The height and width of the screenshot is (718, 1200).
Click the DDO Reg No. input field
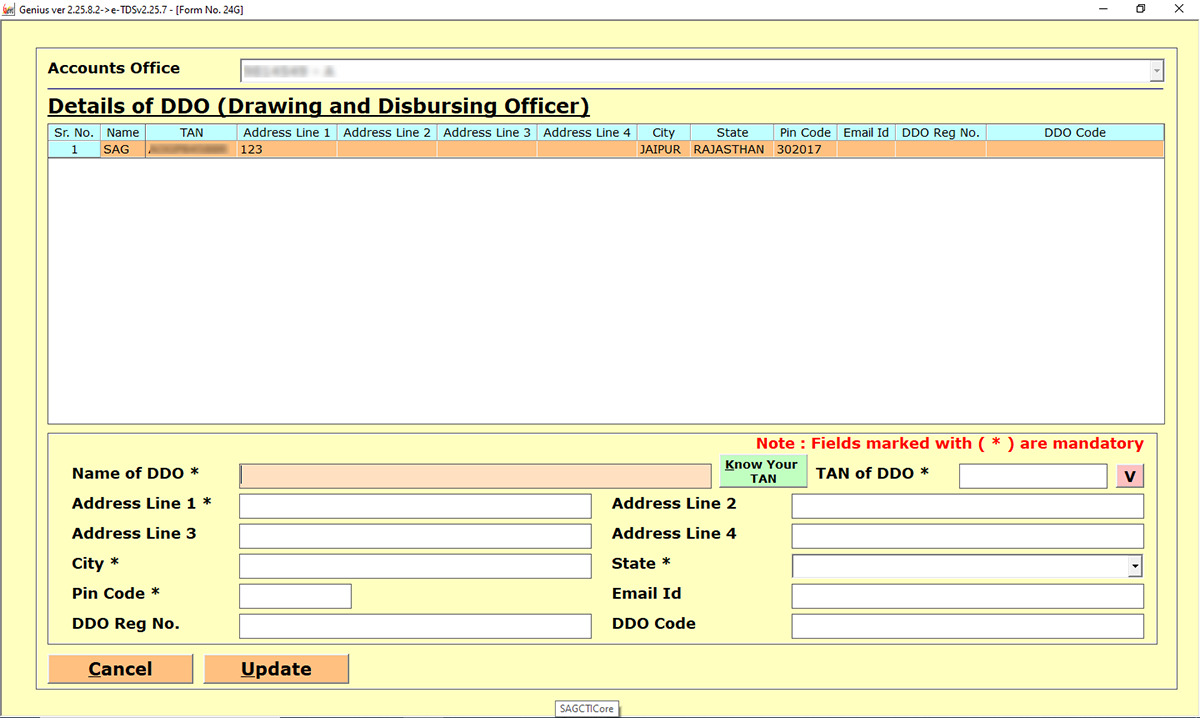pyautogui.click(x=415, y=626)
